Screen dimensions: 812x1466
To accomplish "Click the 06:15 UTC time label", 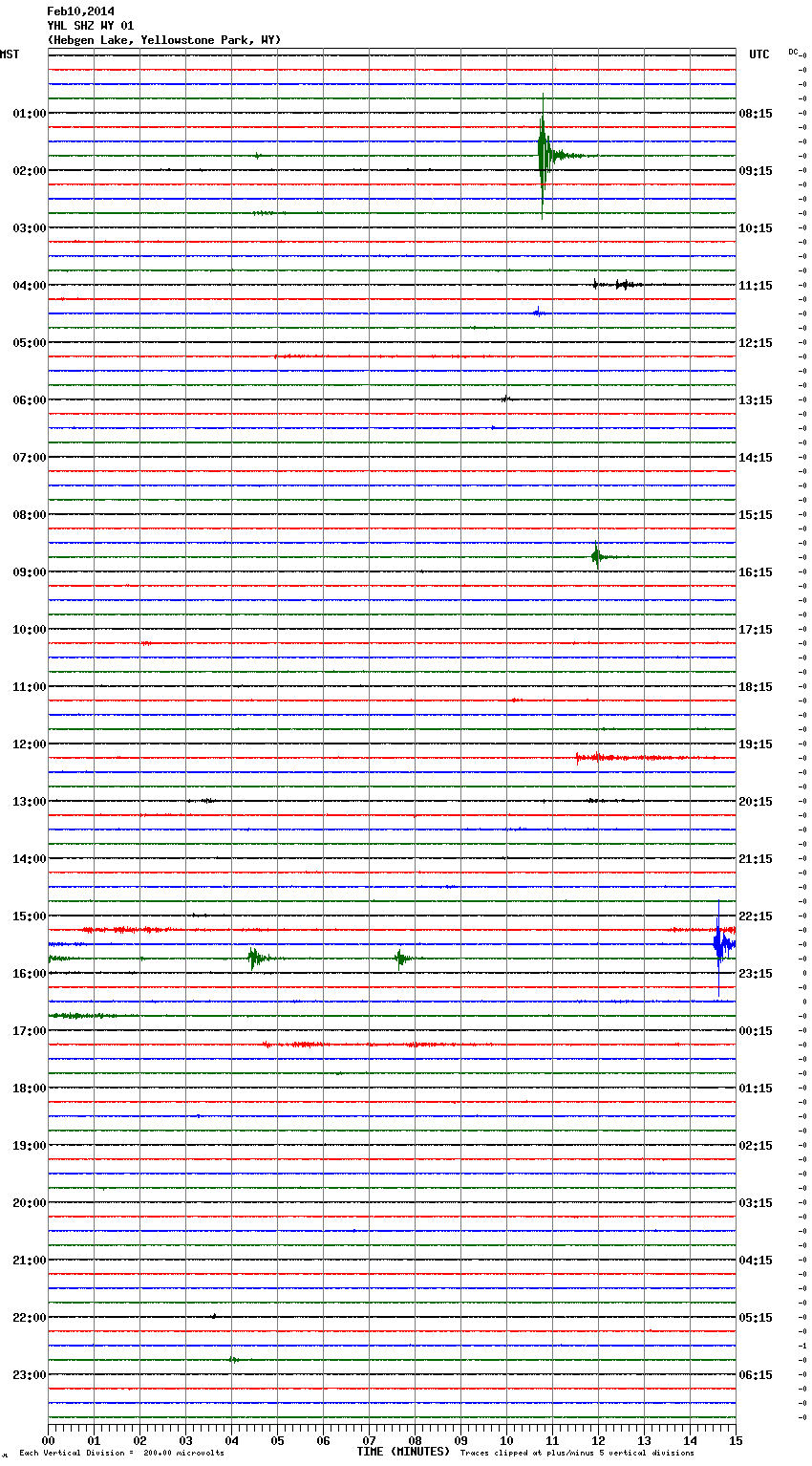I will point(756,1375).
